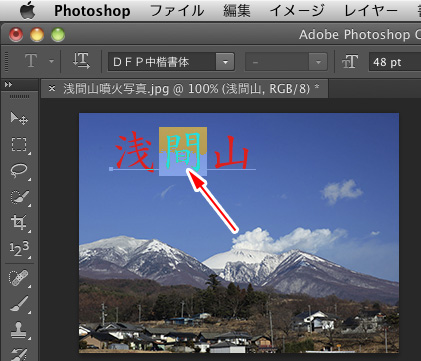421x361 pixels.
Task: Expand the collapsed tools panel arrows
Action: click(8, 85)
